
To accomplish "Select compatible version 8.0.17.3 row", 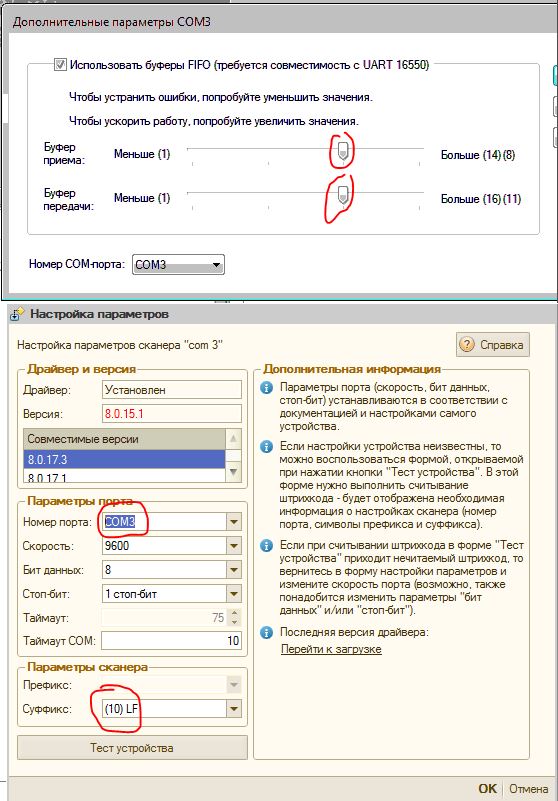I will coord(124,460).
